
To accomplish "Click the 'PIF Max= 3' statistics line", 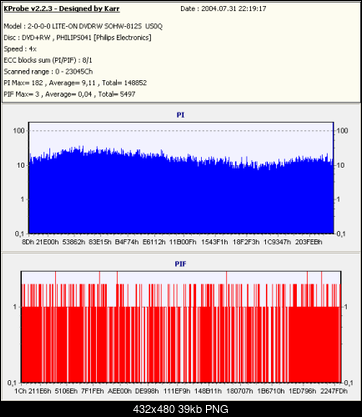I will (x=69, y=94).
